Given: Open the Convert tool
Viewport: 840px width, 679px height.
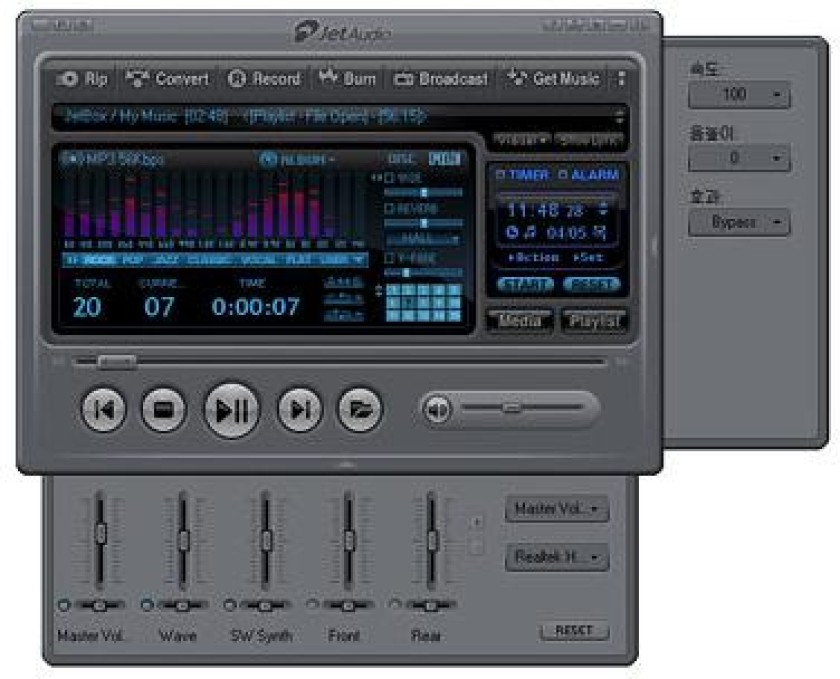Looking at the screenshot, I should tap(167, 79).
